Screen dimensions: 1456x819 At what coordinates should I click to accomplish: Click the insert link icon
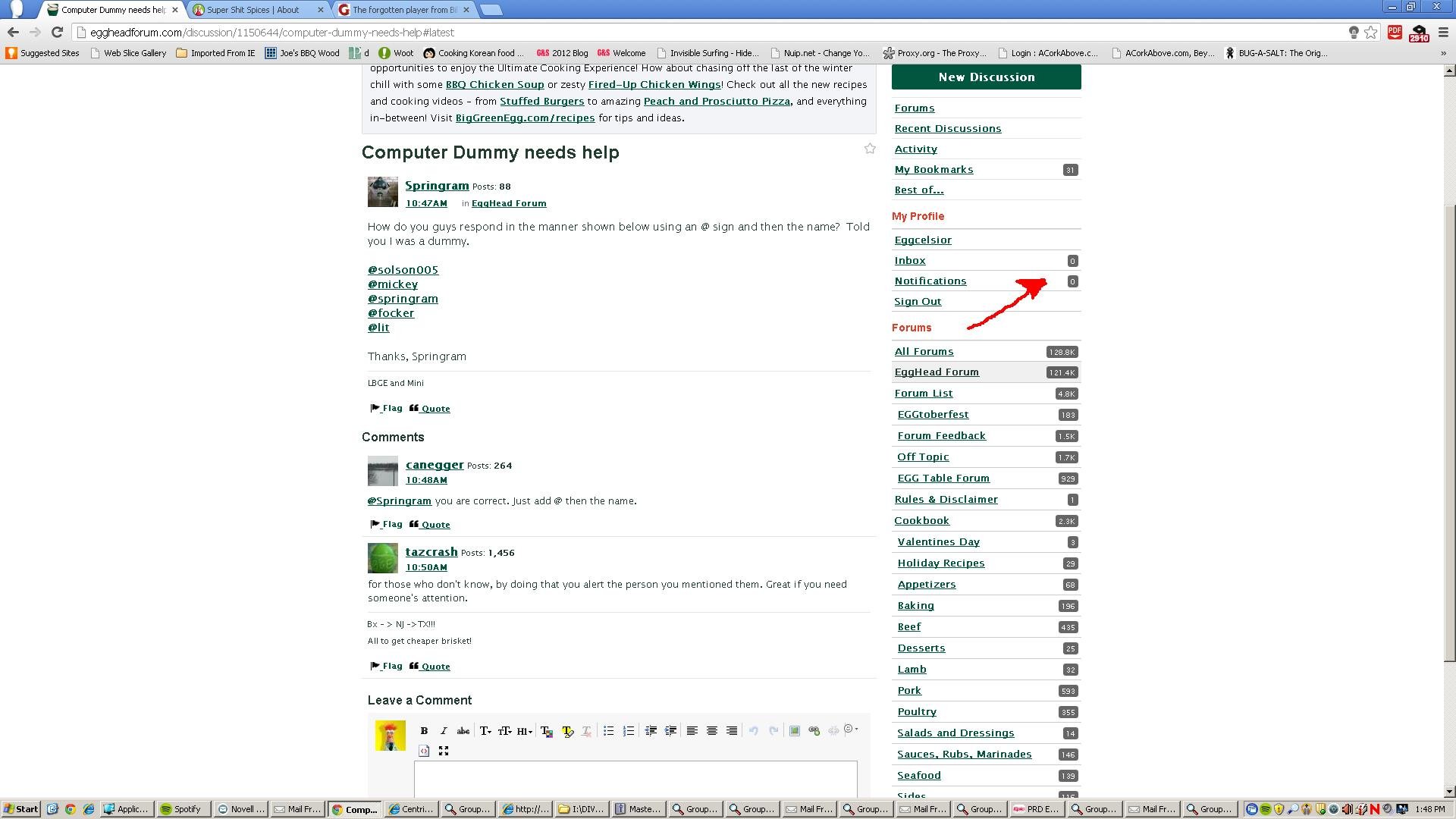coord(814,731)
